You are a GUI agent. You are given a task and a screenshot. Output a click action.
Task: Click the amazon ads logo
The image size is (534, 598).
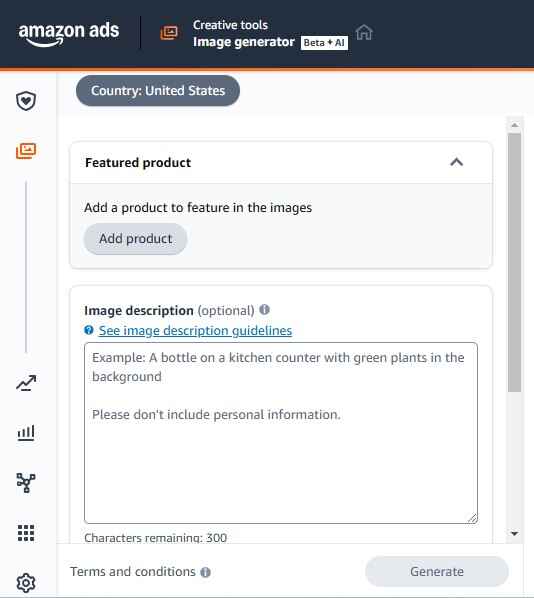[x=69, y=34]
